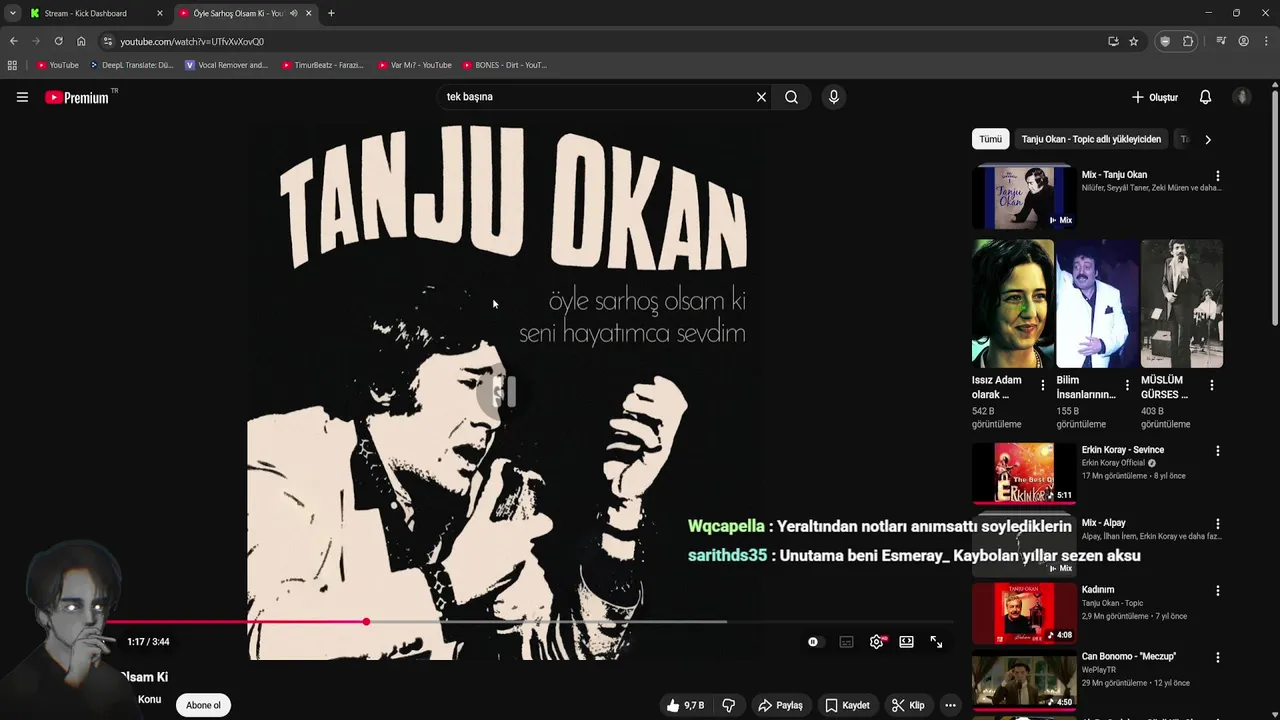View site information icon in the address bar
Viewport: 1280px width, 720px height.
point(108,41)
